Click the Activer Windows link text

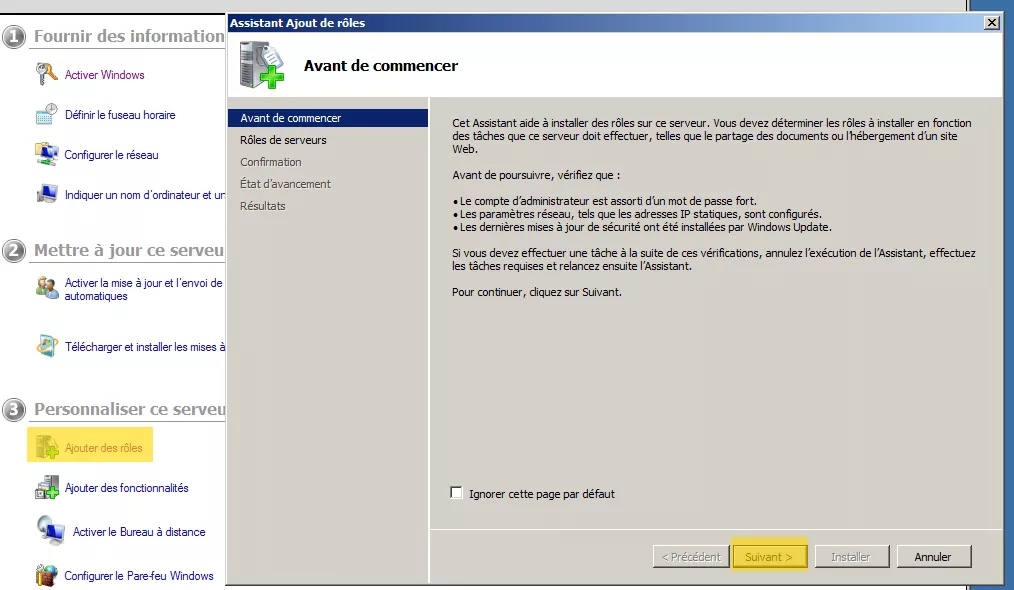pyautogui.click(x=104, y=74)
